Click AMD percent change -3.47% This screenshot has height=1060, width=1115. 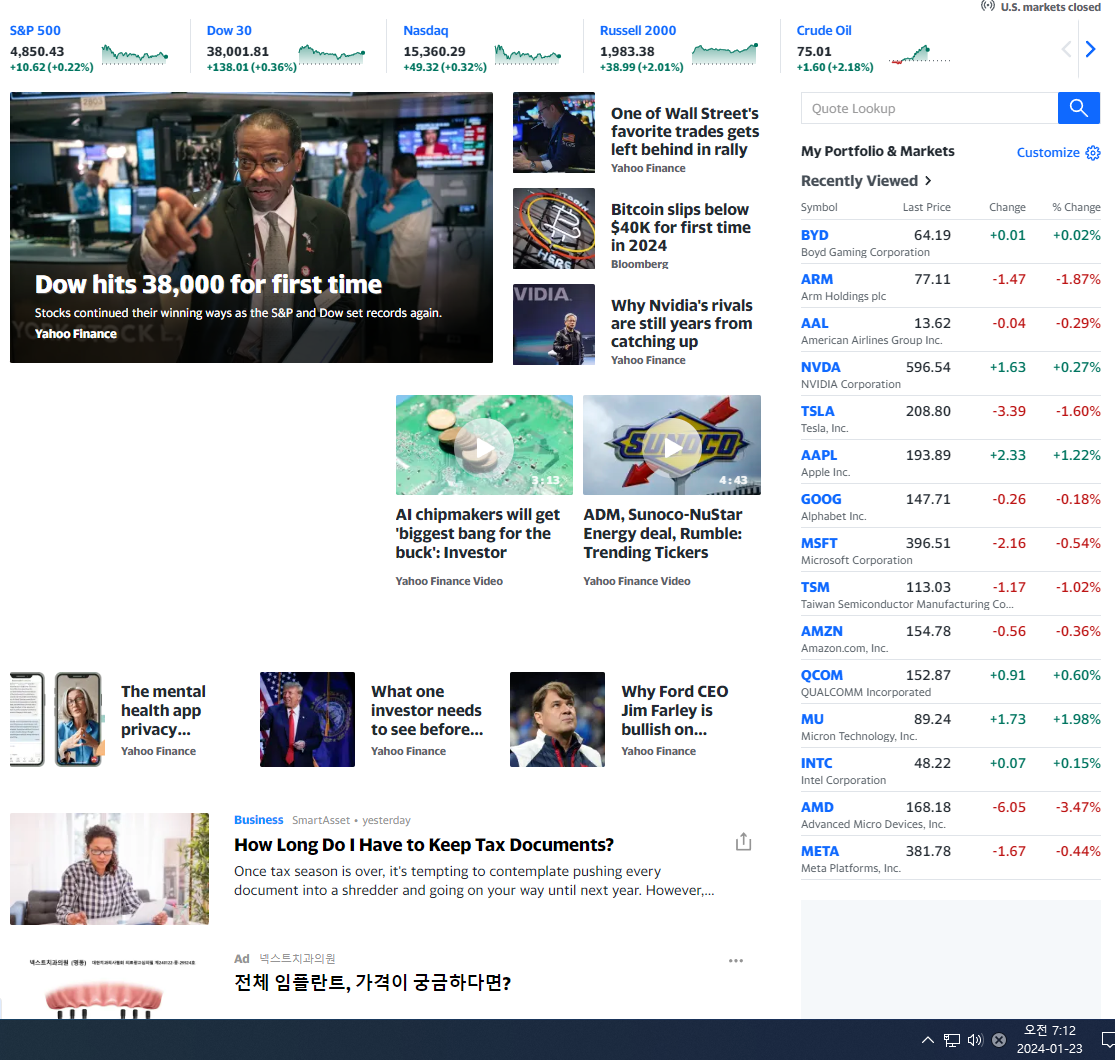coord(1078,808)
